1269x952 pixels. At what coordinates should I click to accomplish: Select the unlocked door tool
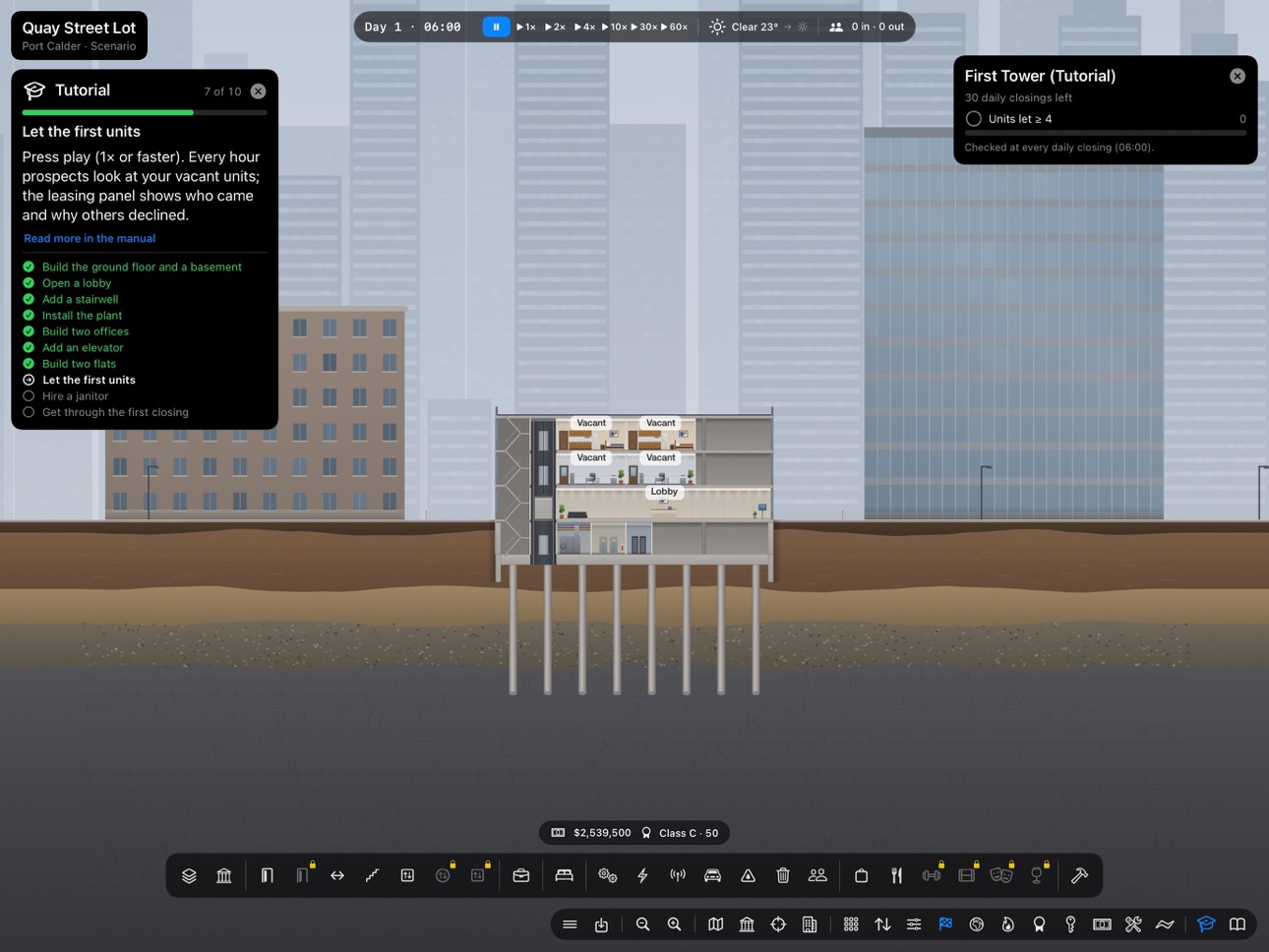point(267,875)
